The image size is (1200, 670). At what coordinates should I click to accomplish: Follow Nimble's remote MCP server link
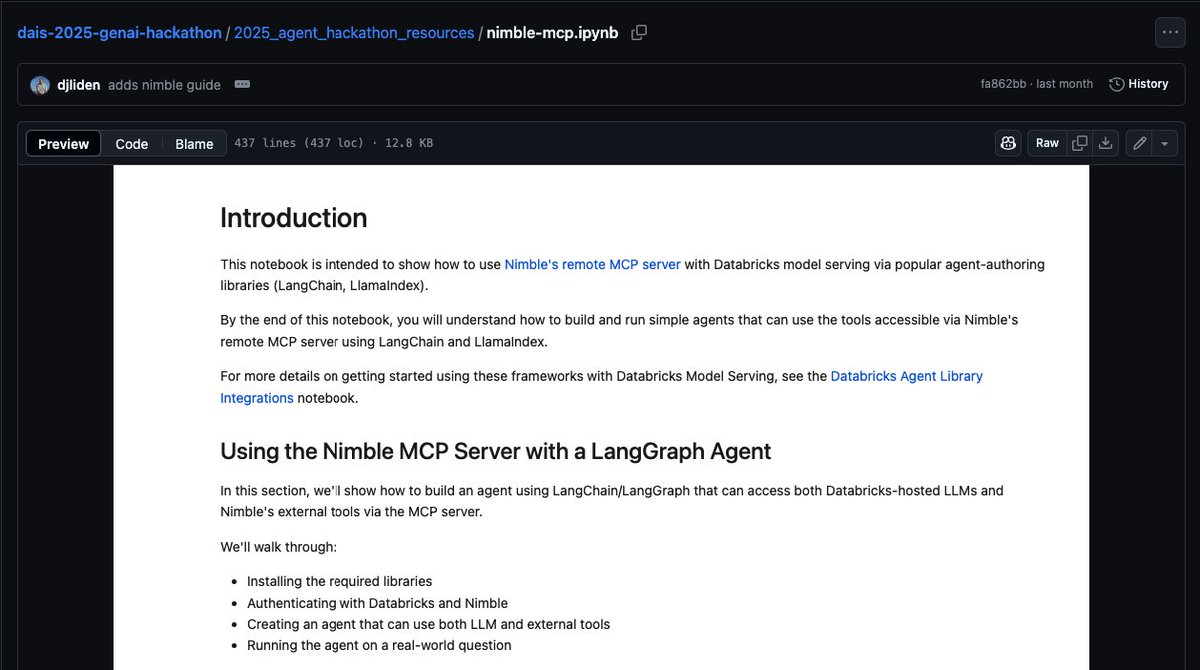[592, 265]
